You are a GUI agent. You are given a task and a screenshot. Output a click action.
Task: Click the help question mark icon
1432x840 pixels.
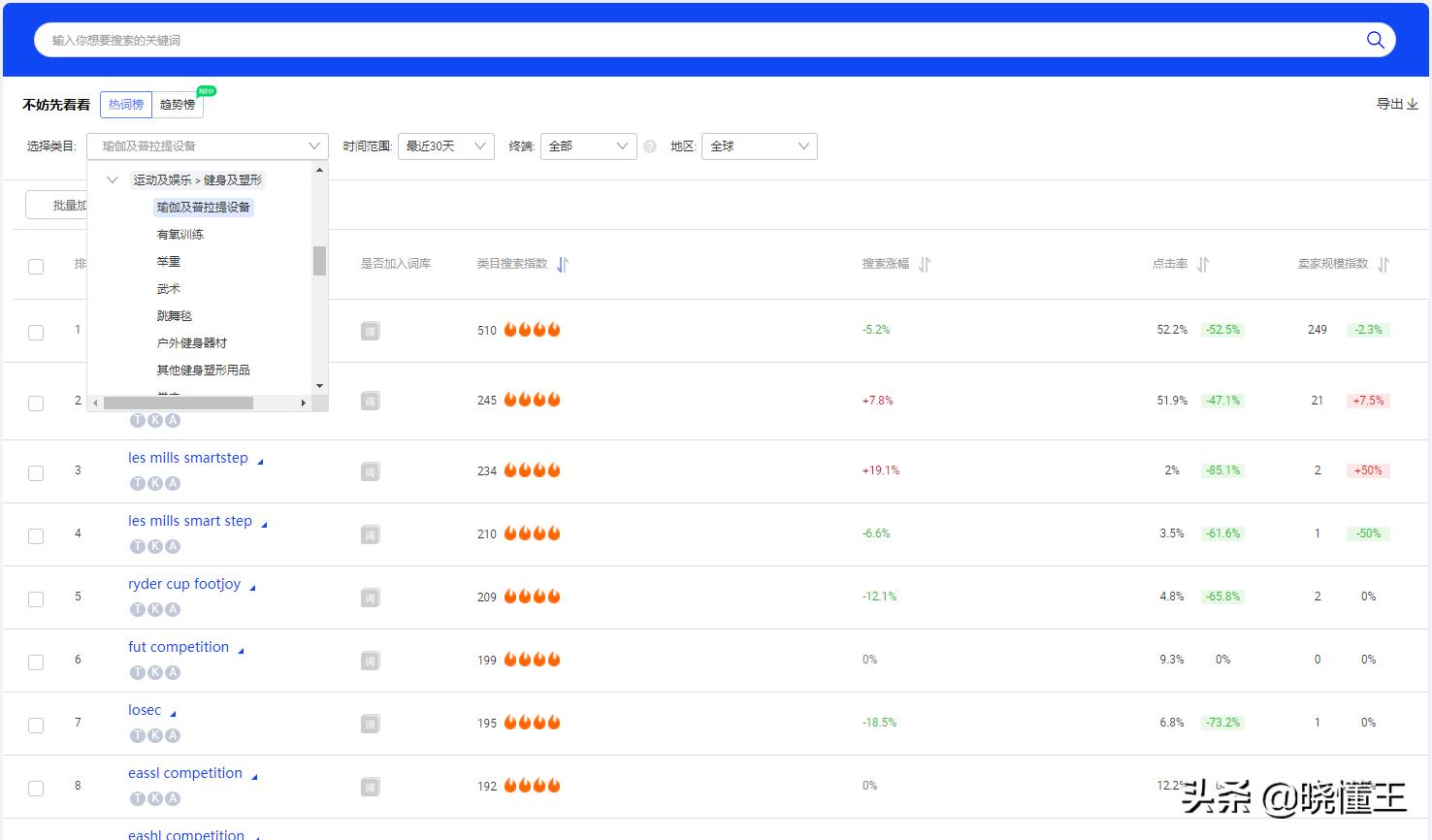(650, 146)
